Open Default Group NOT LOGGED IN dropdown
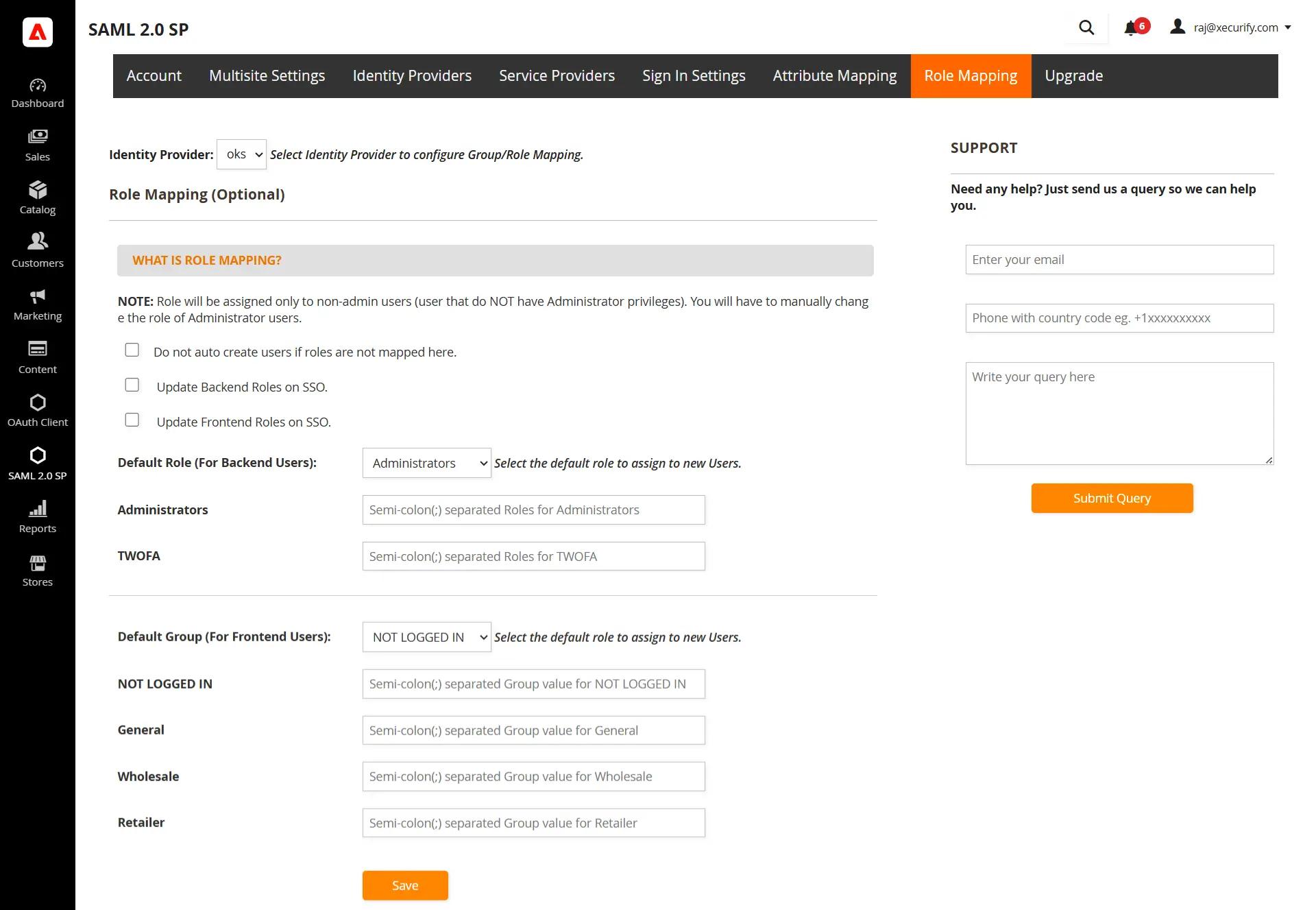 click(x=426, y=637)
